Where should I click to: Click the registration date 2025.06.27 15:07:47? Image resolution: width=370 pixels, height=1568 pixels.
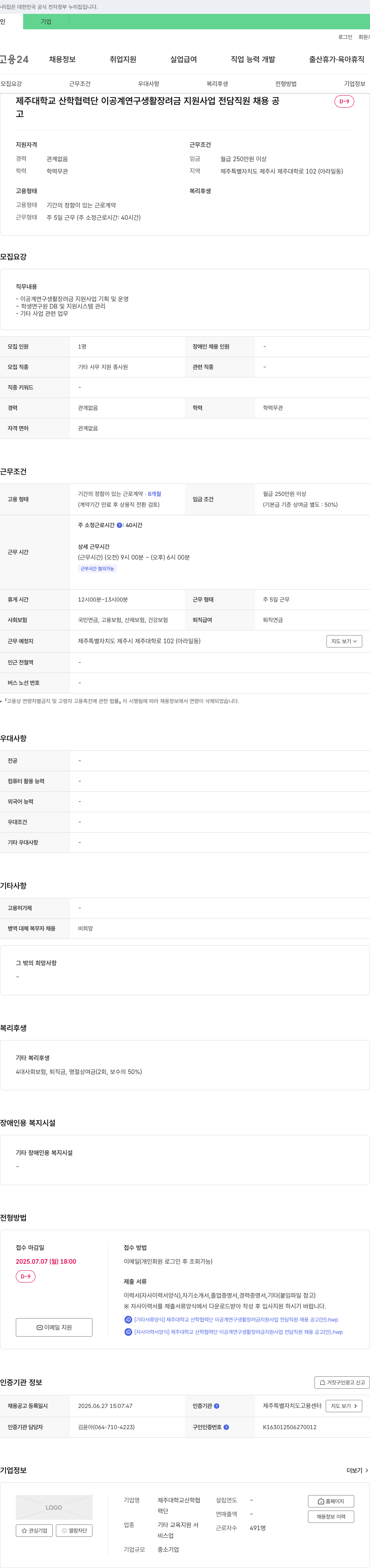(x=105, y=1406)
